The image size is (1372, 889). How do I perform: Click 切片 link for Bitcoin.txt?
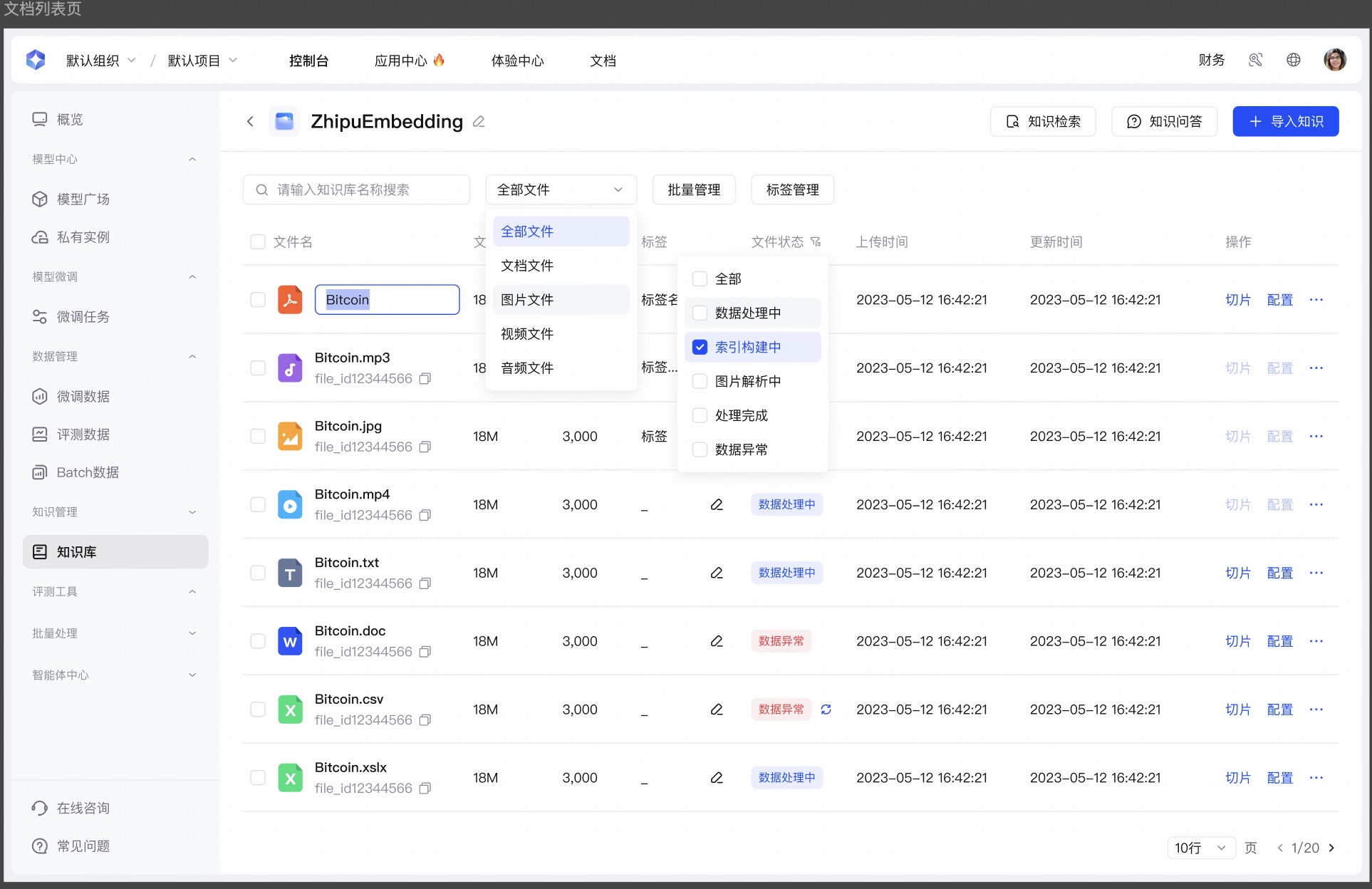[x=1237, y=573]
